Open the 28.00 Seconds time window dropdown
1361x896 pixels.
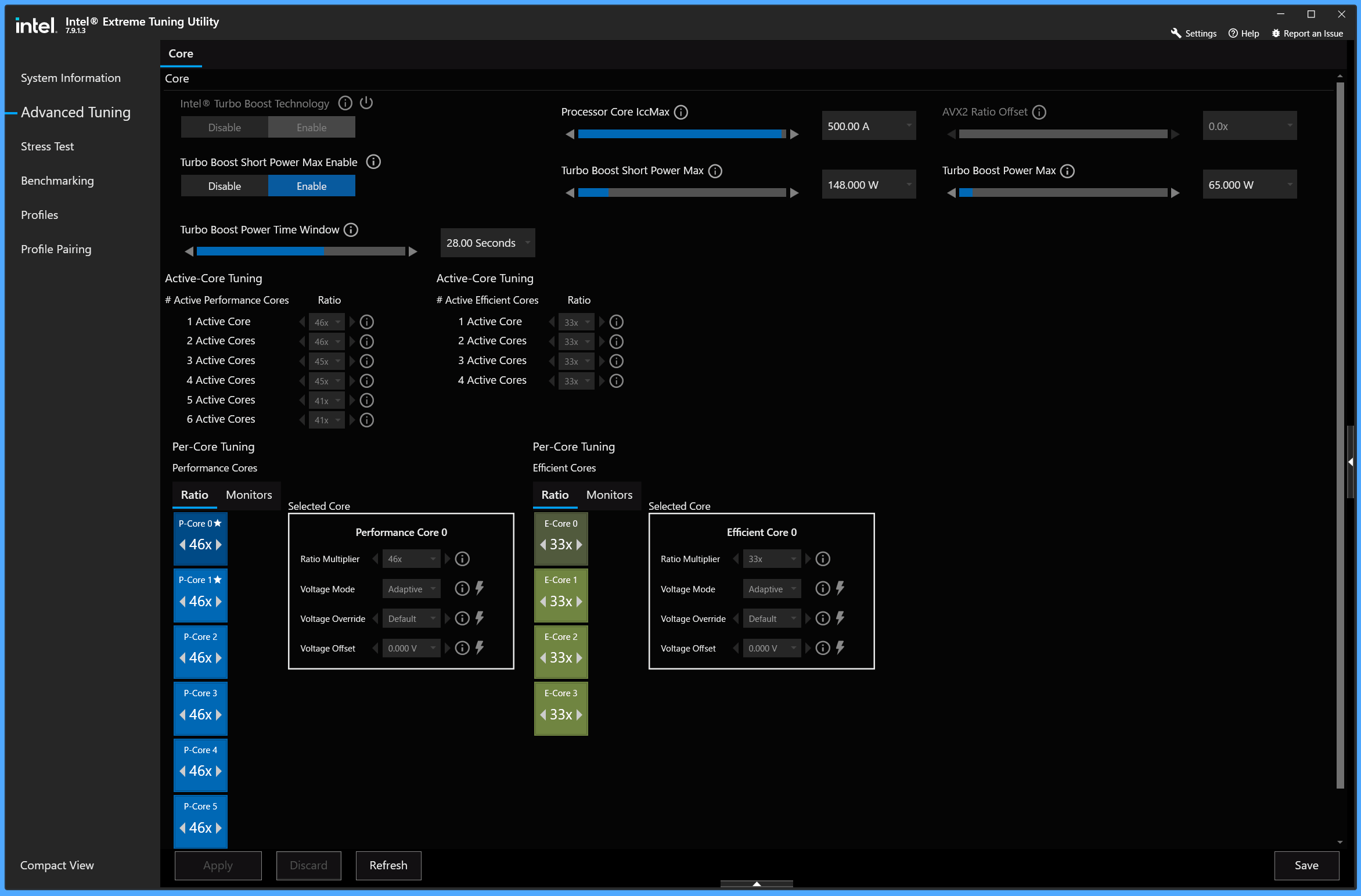pyautogui.click(x=488, y=243)
